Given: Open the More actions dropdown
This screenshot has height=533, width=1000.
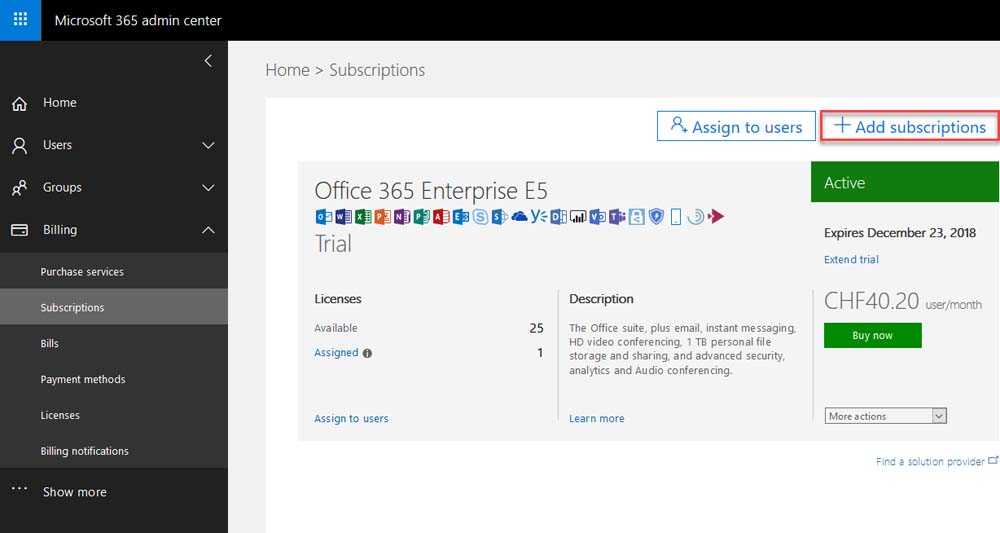Looking at the screenshot, I should point(885,416).
